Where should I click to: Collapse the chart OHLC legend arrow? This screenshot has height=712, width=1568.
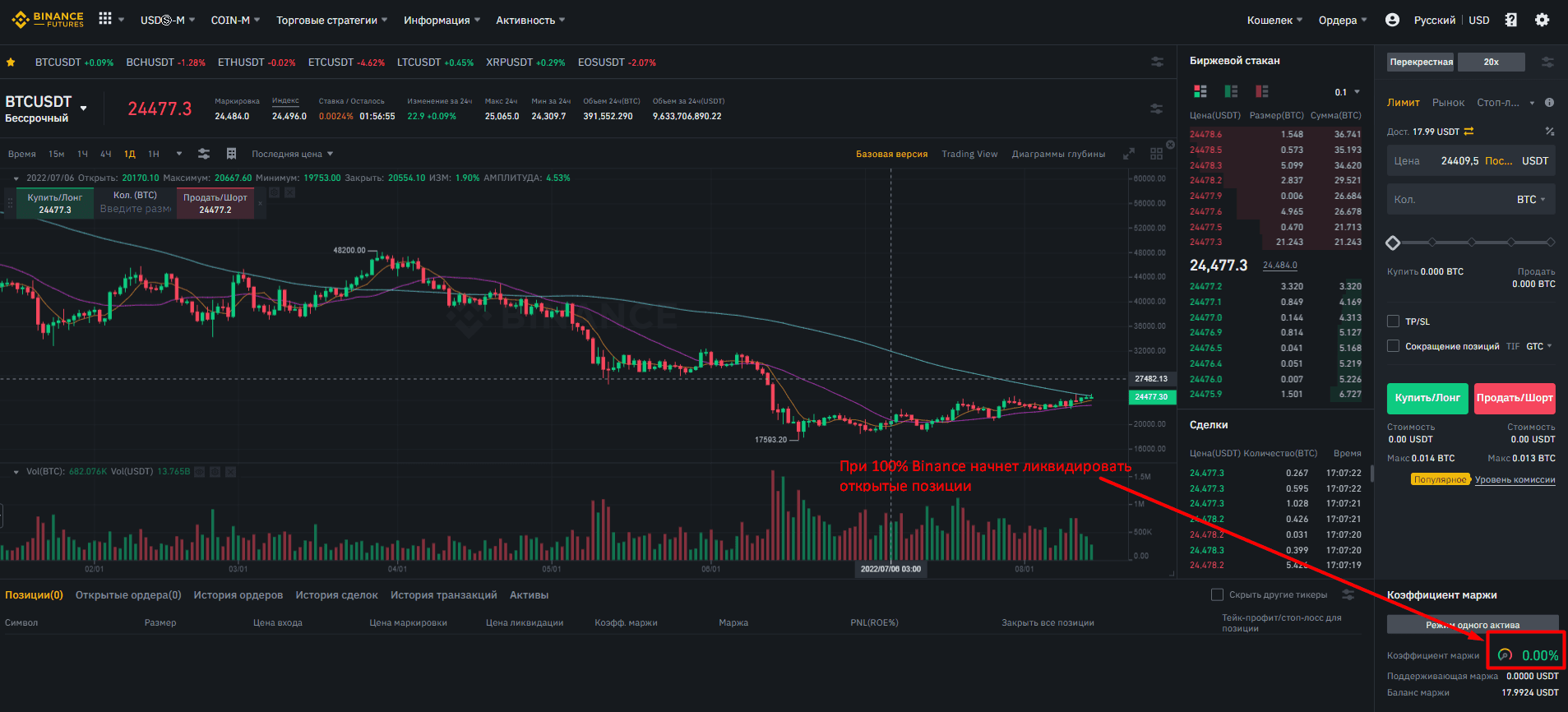(x=16, y=178)
